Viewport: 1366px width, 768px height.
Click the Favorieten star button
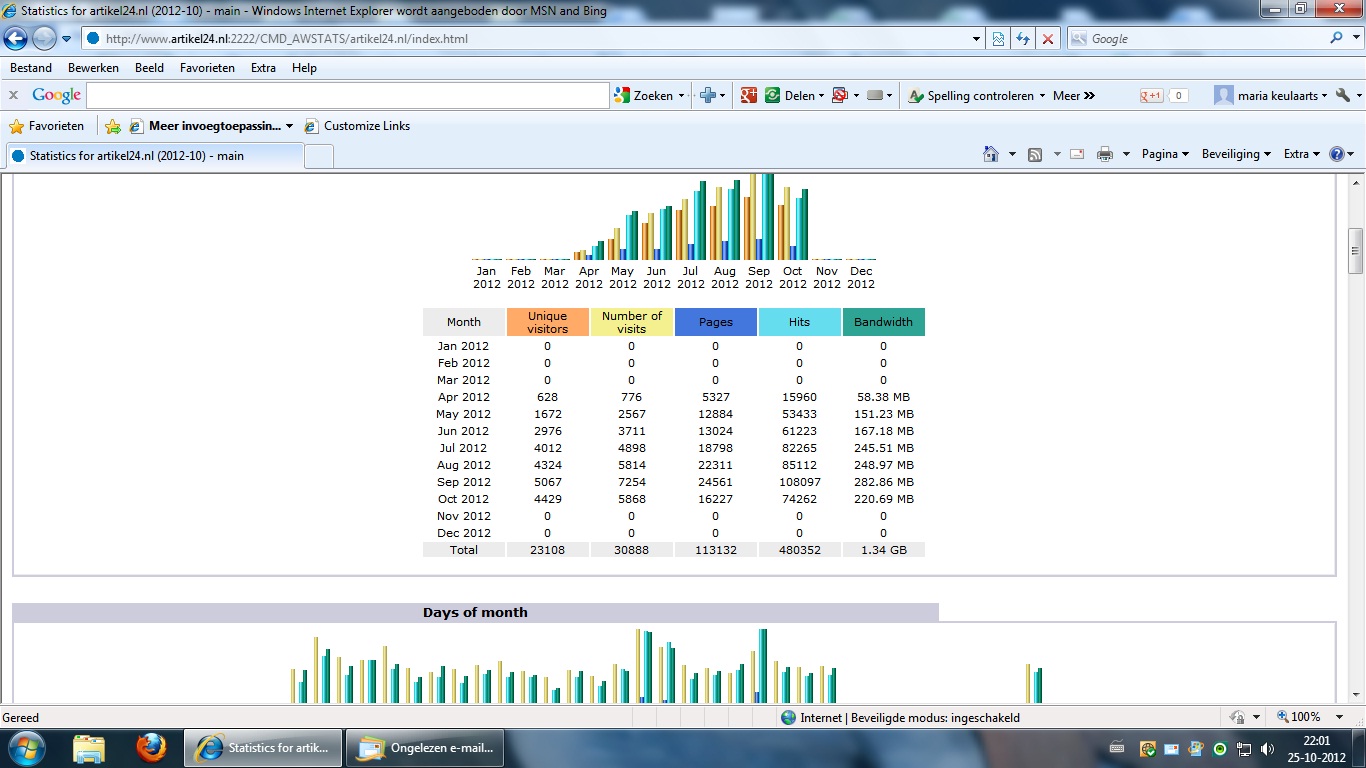click(x=47, y=126)
